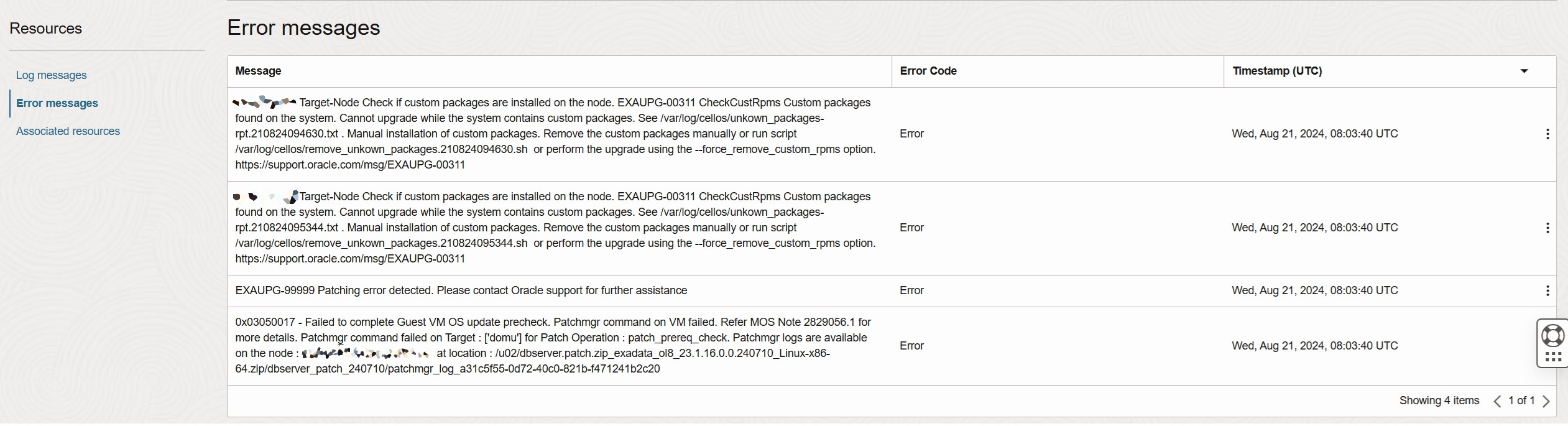Screen dimensions: 1568x426
Task: Click the Error messages page heading
Action: (303, 27)
